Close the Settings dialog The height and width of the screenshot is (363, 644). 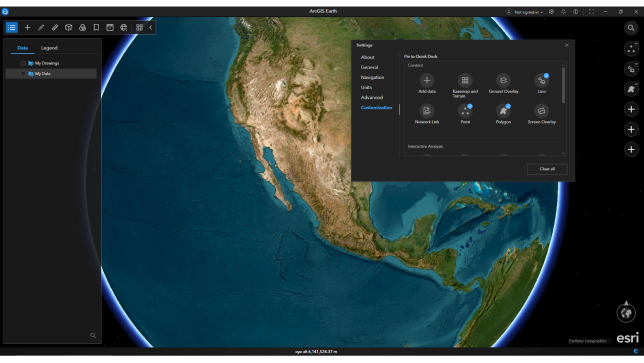point(567,45)
